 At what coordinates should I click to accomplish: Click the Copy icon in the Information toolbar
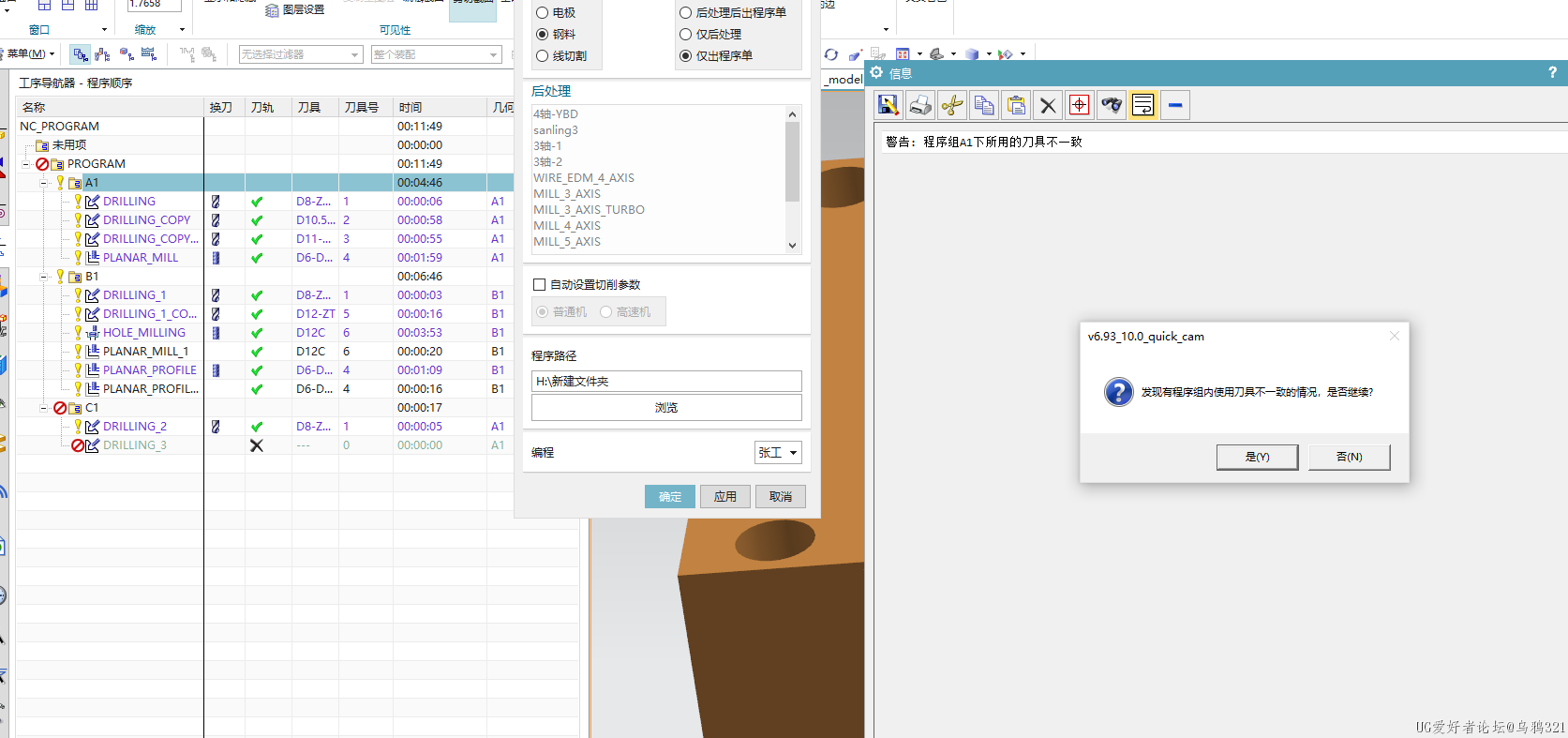[984, 105]
